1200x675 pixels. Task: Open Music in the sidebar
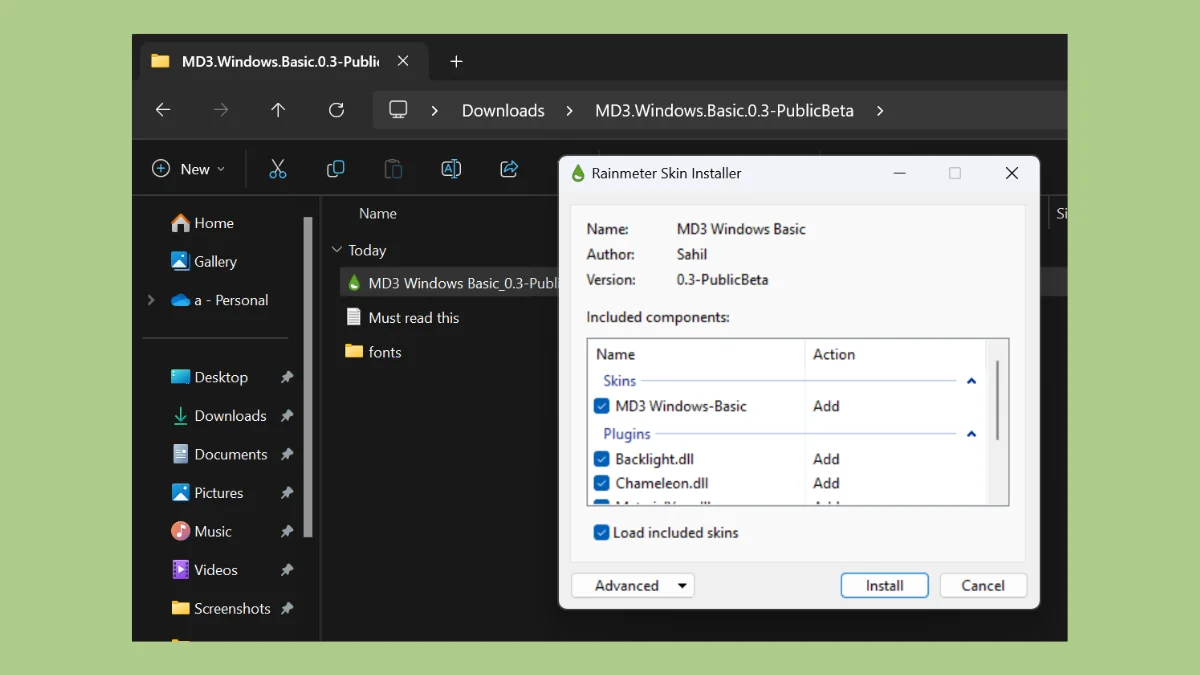(x=201, y=531)
